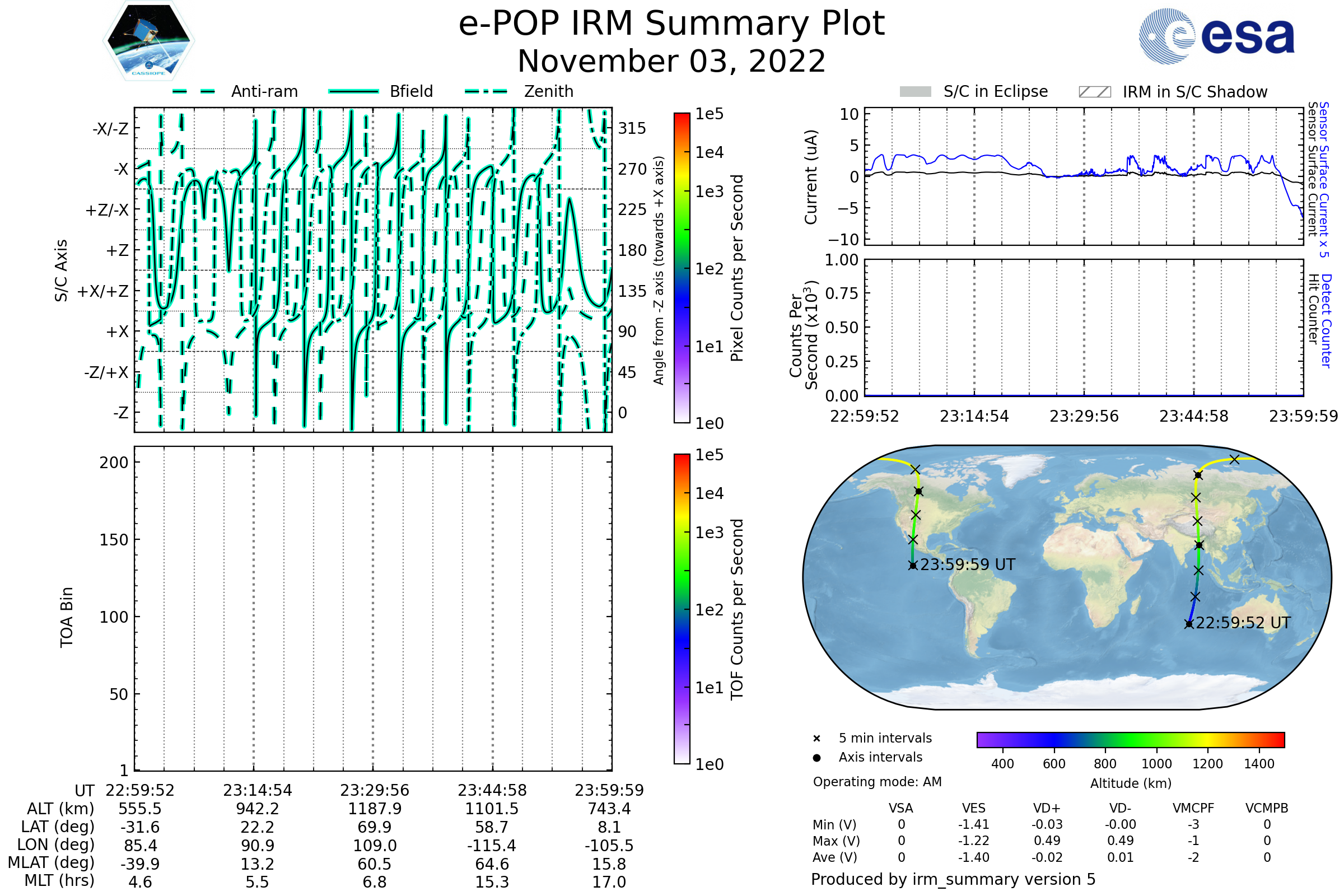Click the Operating mode: AM text

coord(877,782)
